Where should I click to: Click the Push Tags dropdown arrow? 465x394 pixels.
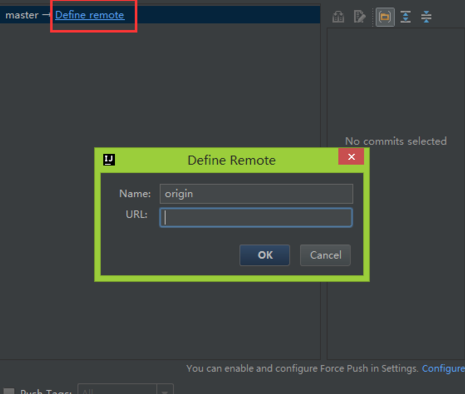pyautogui.click(x=165, y=390)
